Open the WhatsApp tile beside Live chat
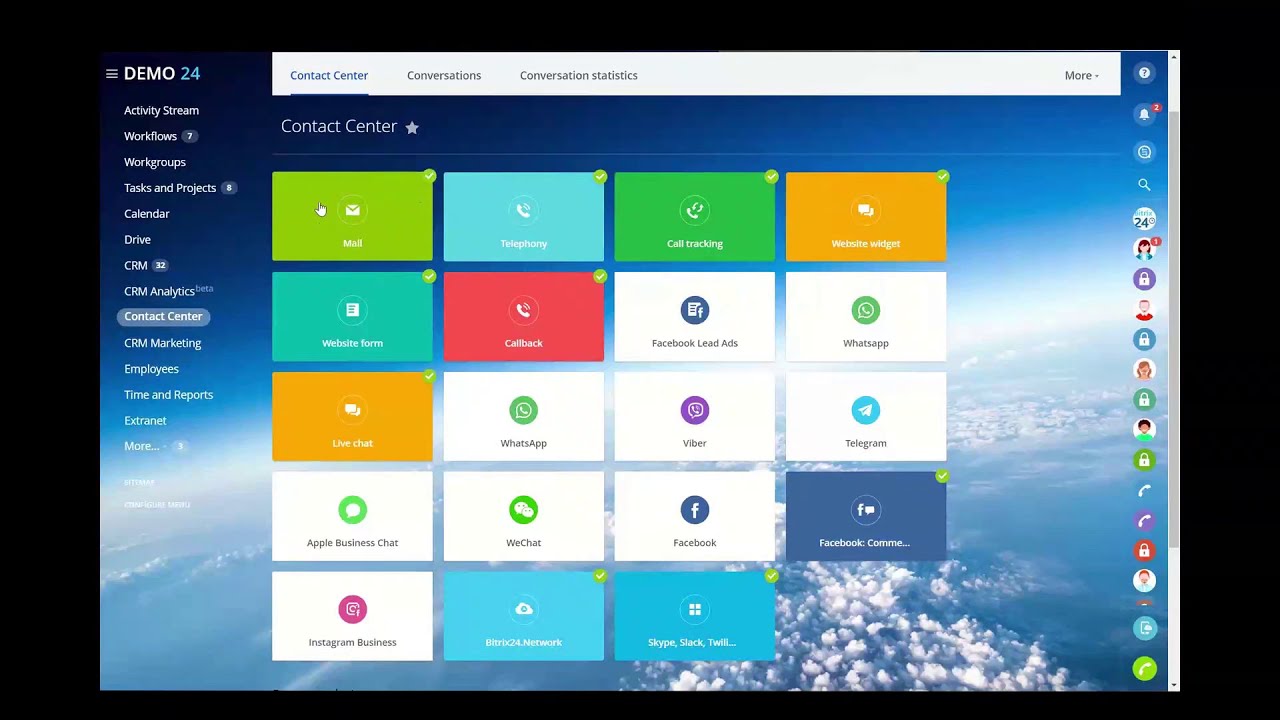 click(523, 416)
